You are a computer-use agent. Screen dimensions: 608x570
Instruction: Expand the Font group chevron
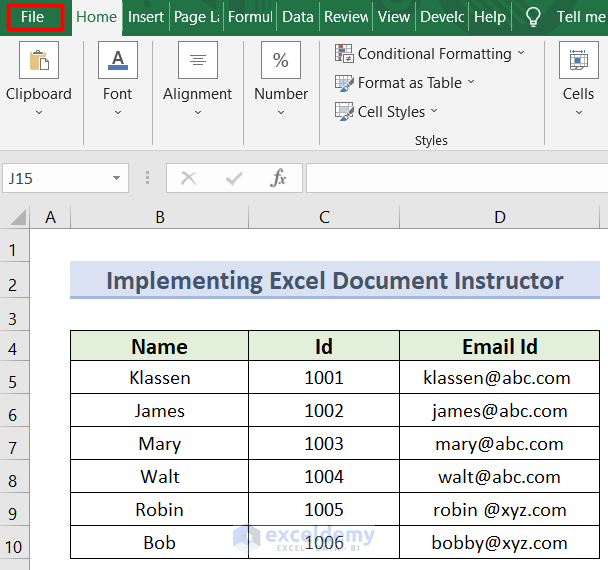point(118,112)
